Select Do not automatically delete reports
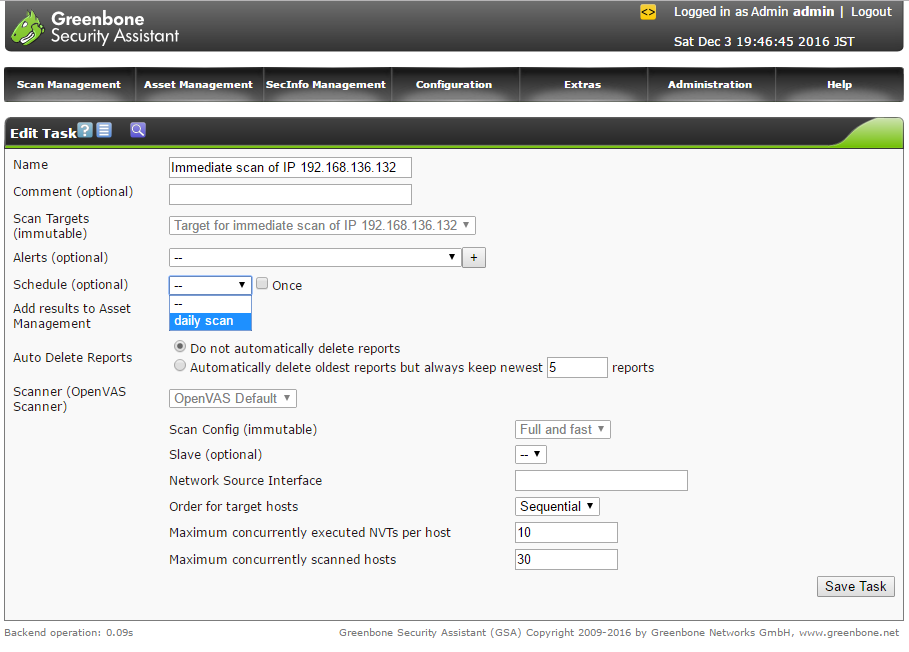909x652 pixels. tap(180, 347)
